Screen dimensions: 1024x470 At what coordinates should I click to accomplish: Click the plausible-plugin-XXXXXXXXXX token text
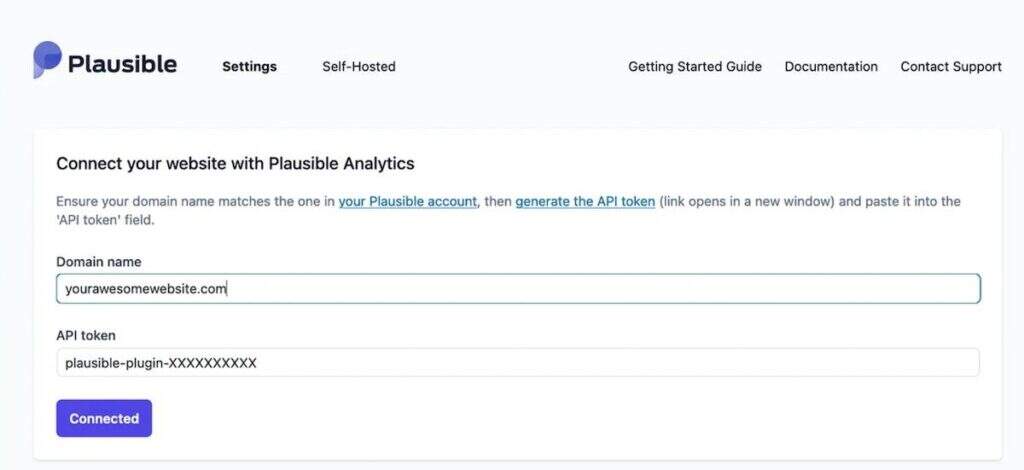pos(161,363)
